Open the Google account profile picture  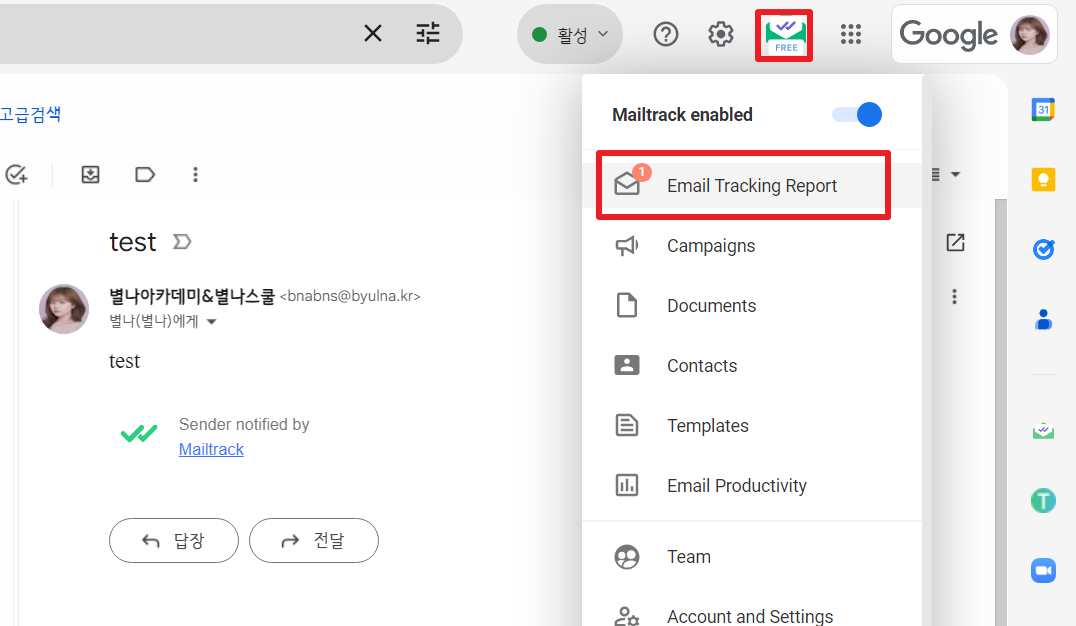[1029, 34]
